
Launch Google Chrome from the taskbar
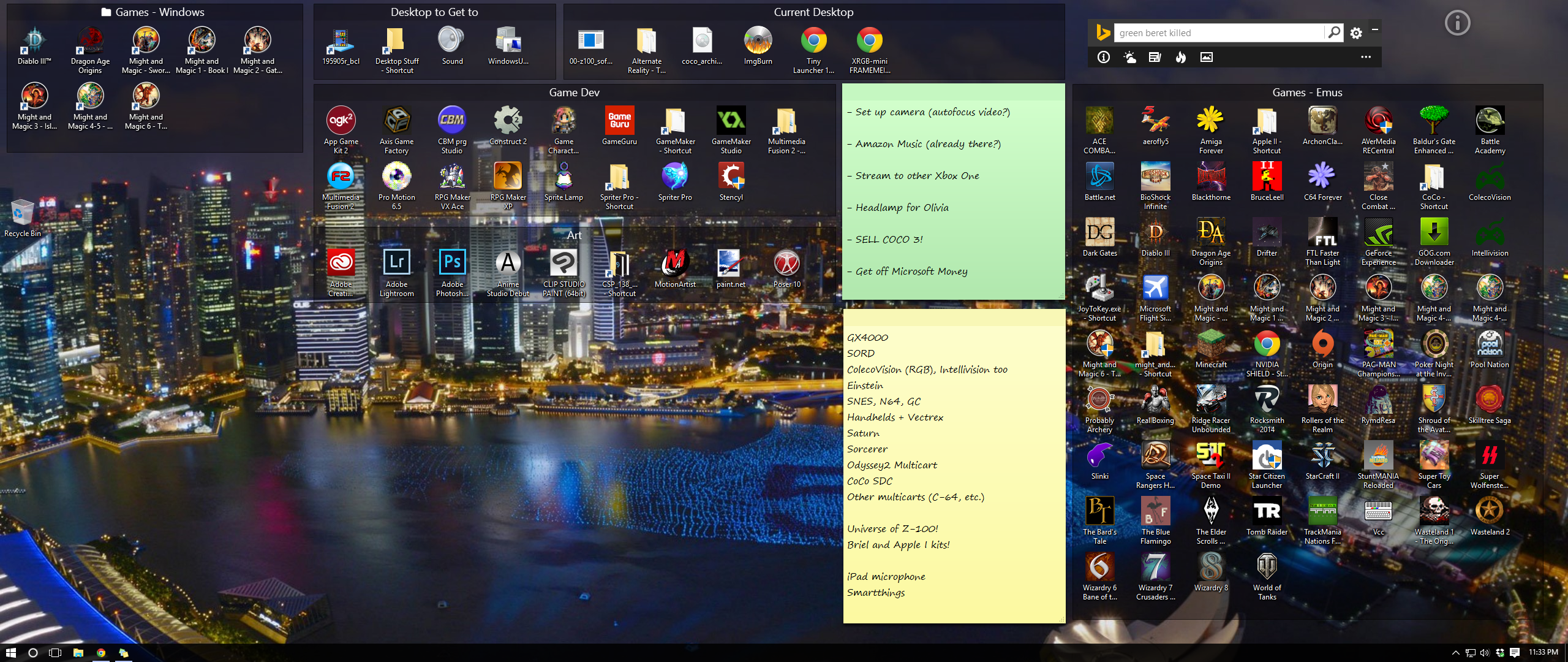click(x=101, y=653)
